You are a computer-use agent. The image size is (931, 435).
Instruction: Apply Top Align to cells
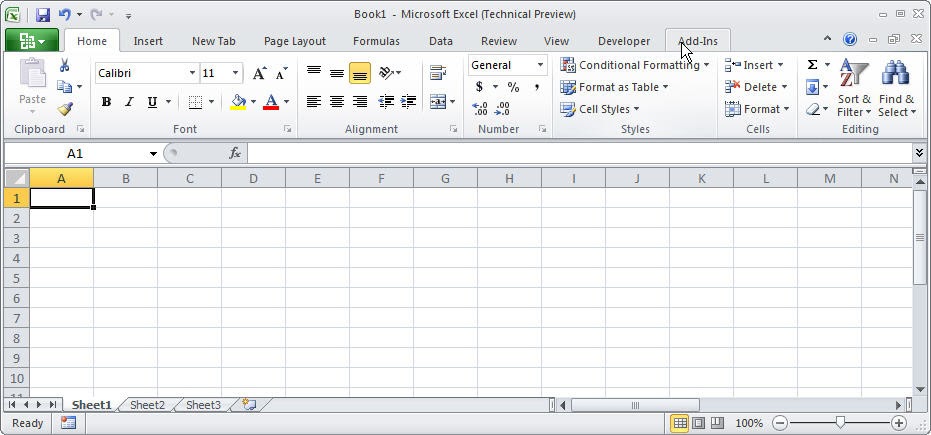[x=314, y=74]
